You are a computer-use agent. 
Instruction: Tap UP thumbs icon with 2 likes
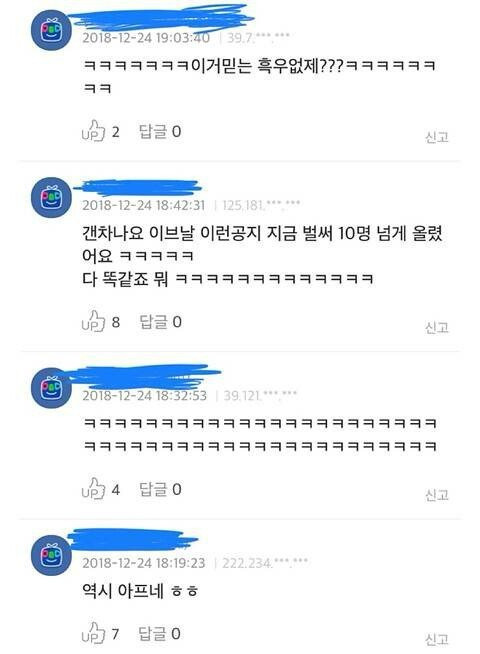93,131
